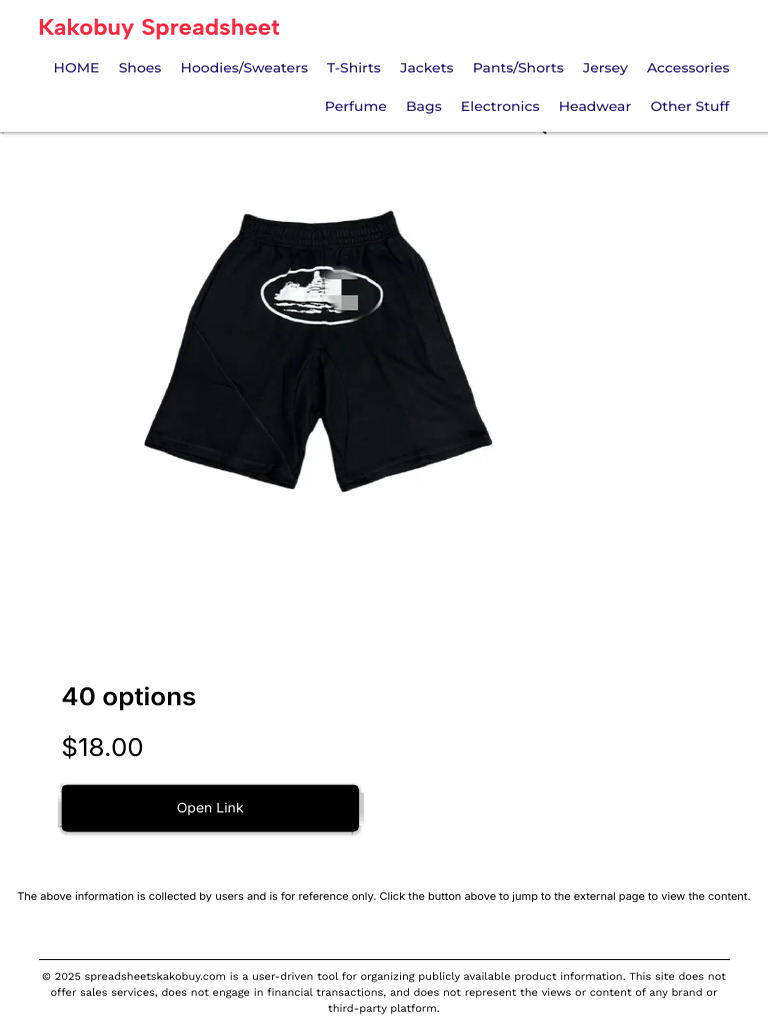768x1024 pixels.
Task: Open the Kakobuy Spreadsheet logo link
Action: [159, 27]
